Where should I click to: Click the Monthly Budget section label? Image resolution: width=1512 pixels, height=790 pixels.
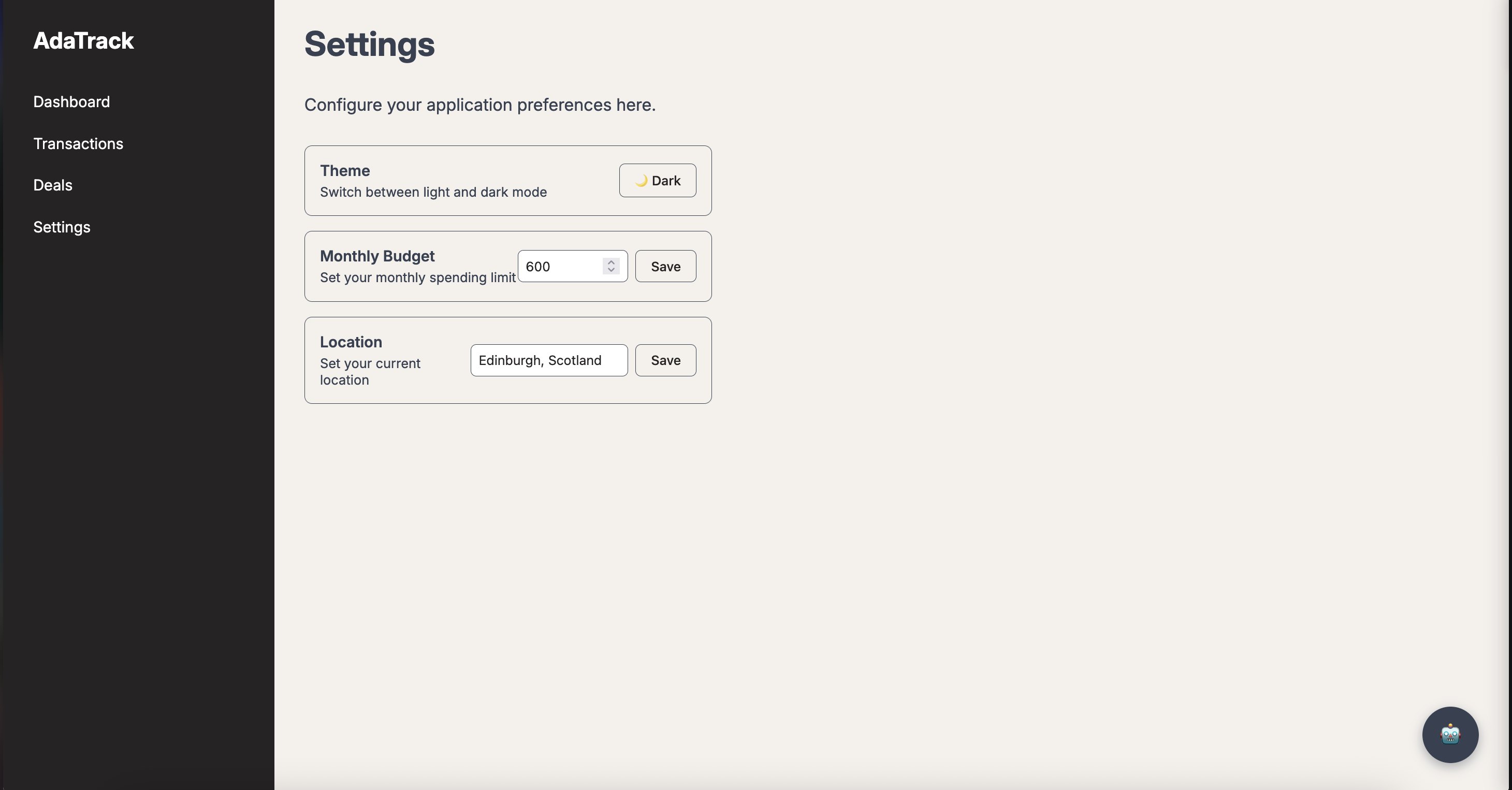(x=377, y=256)
